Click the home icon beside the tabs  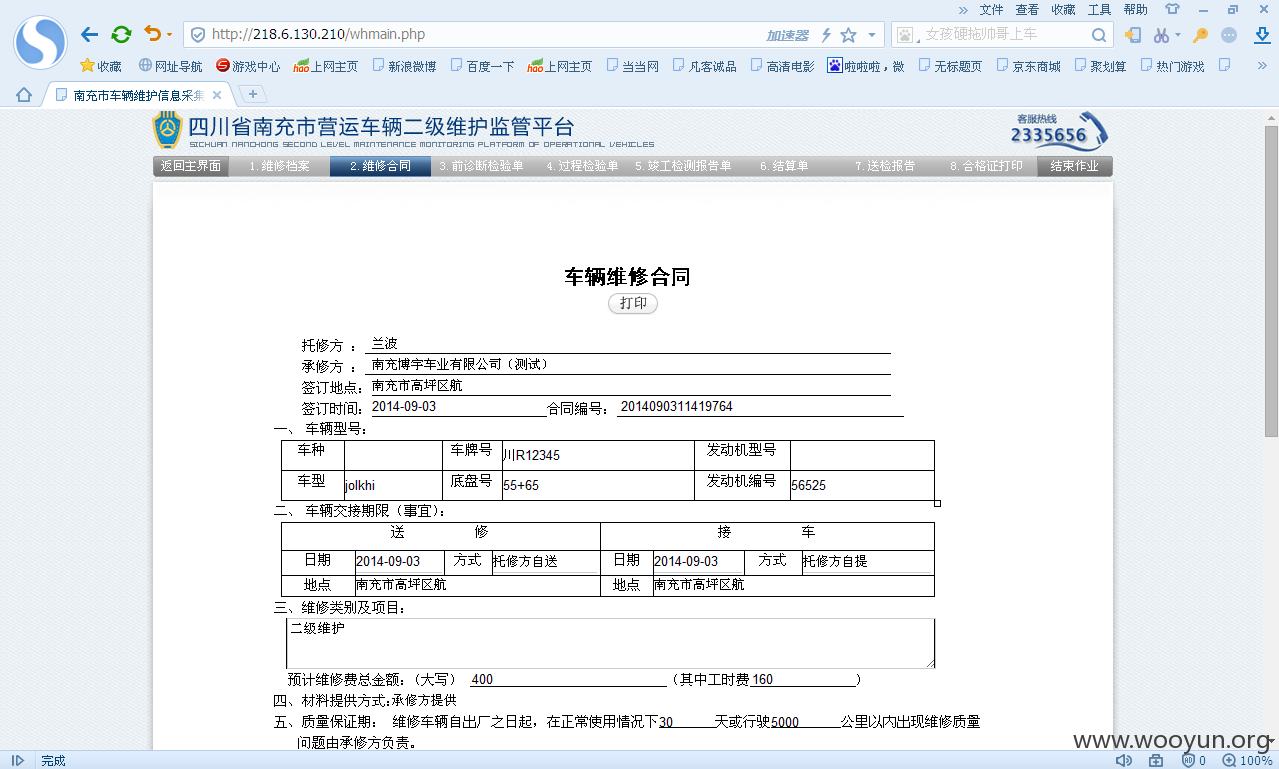click(x=24, y=95)
